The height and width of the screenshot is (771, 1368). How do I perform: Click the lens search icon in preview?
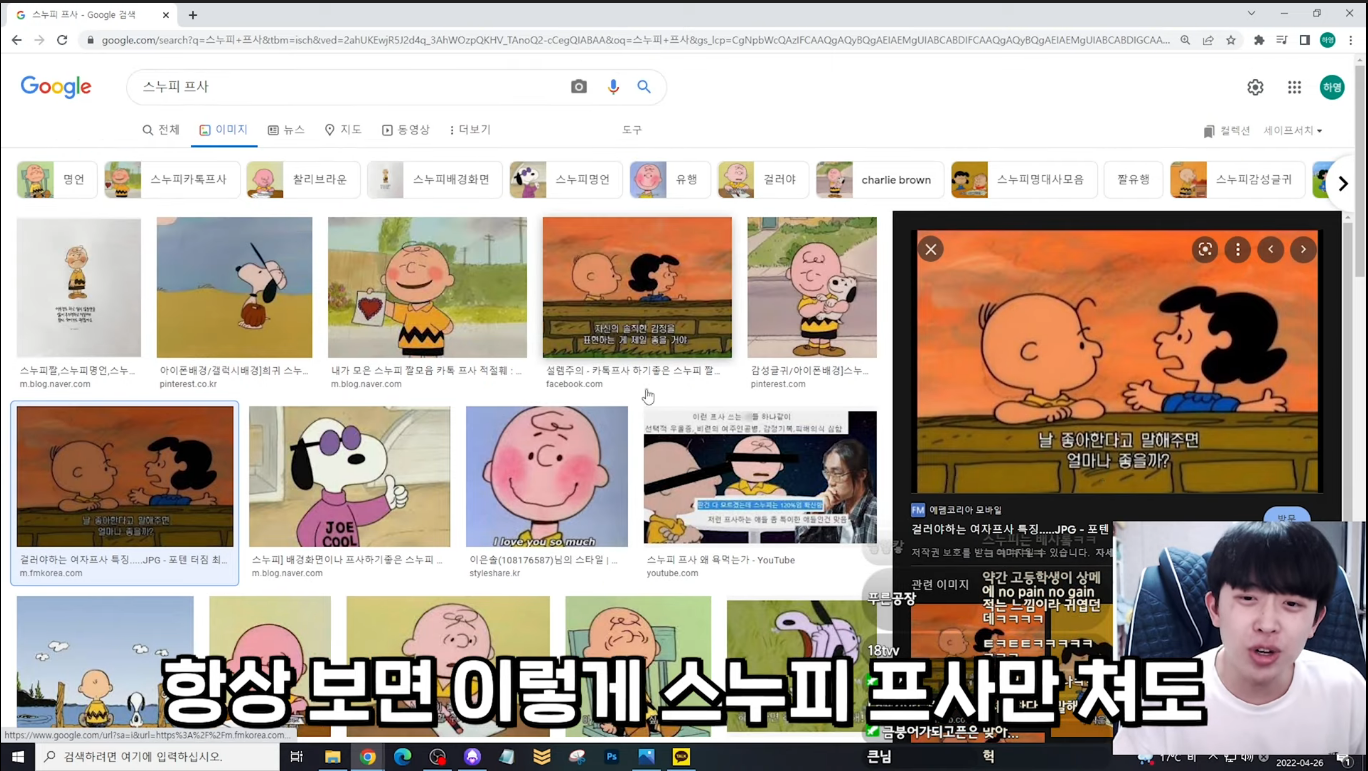1205,249
